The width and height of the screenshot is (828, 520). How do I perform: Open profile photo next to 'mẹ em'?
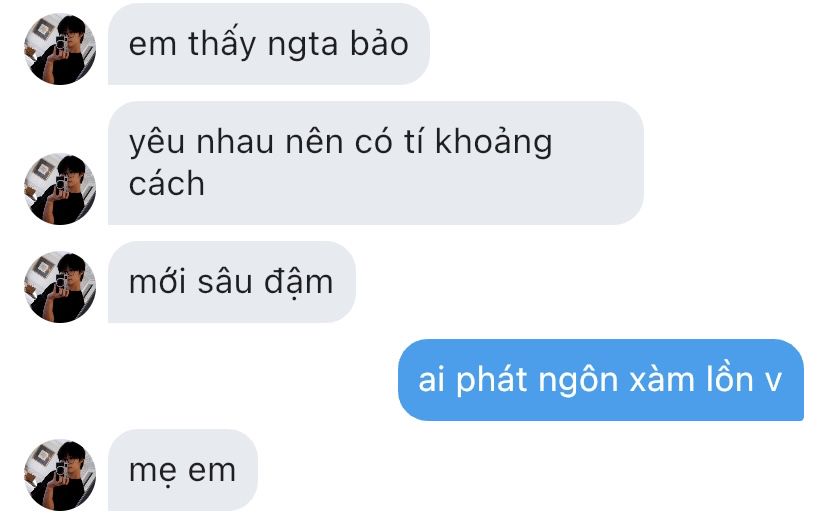[x=60, y=475]
